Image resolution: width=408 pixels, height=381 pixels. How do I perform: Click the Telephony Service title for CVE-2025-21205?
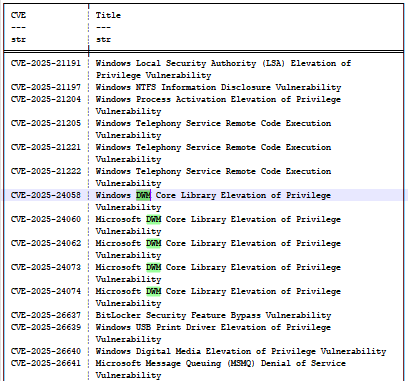point(213,129)
